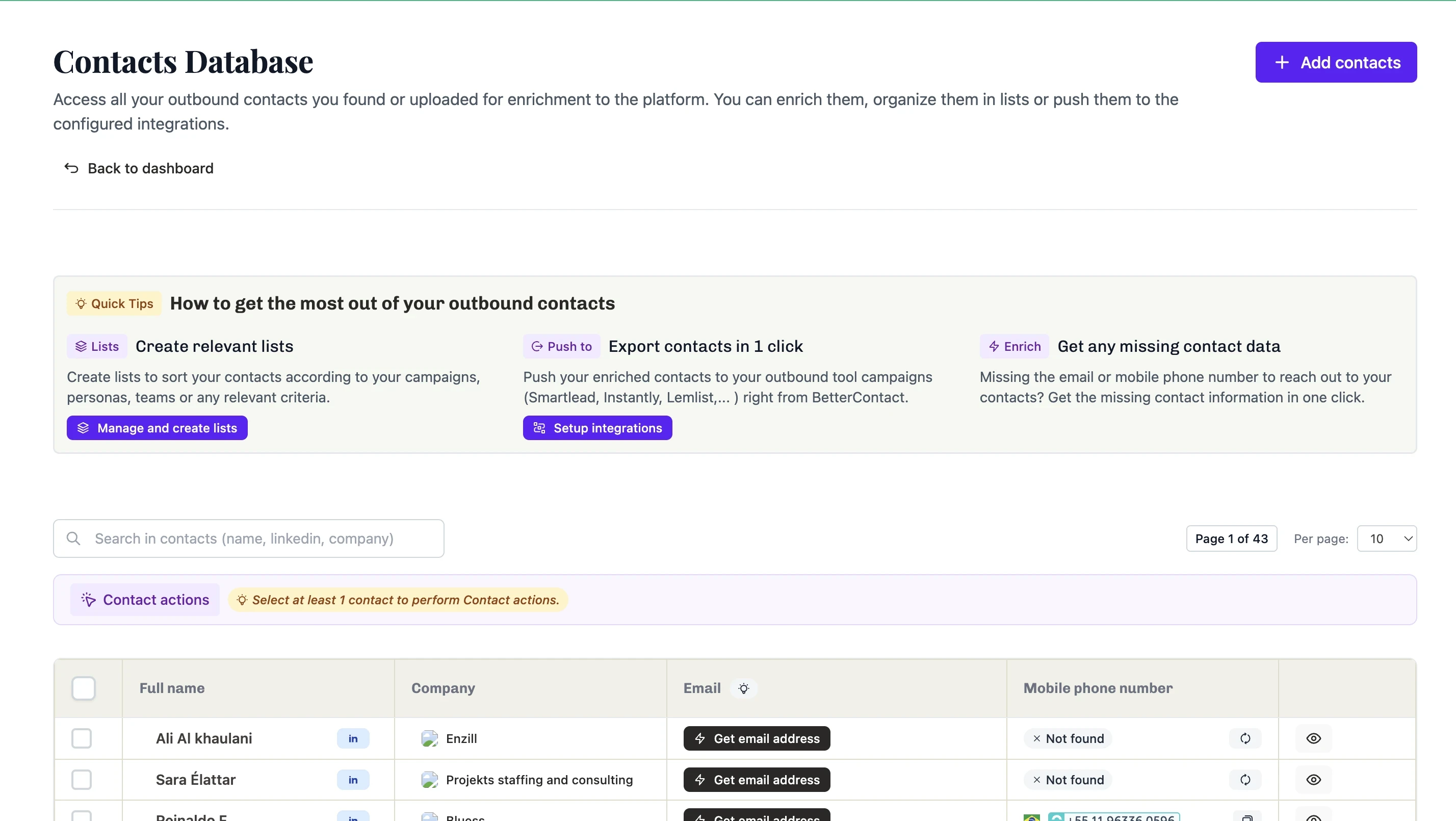The height and width of the screenshot is (821, 1456).
Task: Click the Page 1 of 43 indicator
Action: coord(1231,539)
